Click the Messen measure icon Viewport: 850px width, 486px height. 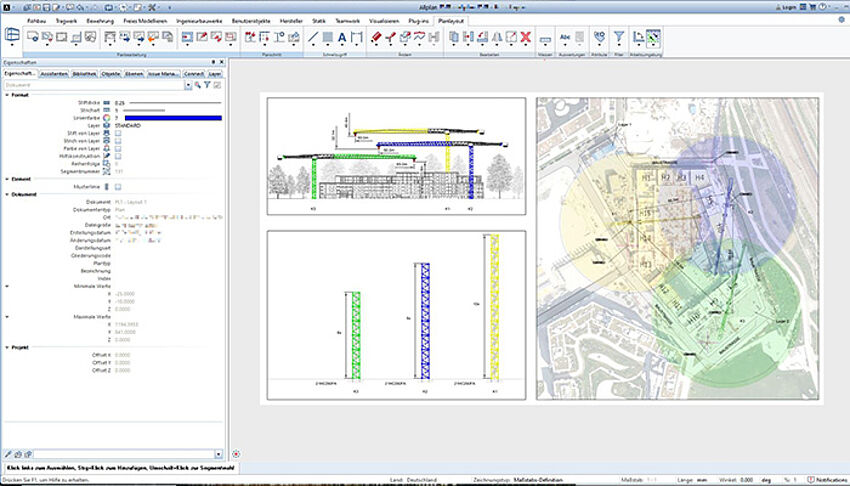tap(545, 38)
